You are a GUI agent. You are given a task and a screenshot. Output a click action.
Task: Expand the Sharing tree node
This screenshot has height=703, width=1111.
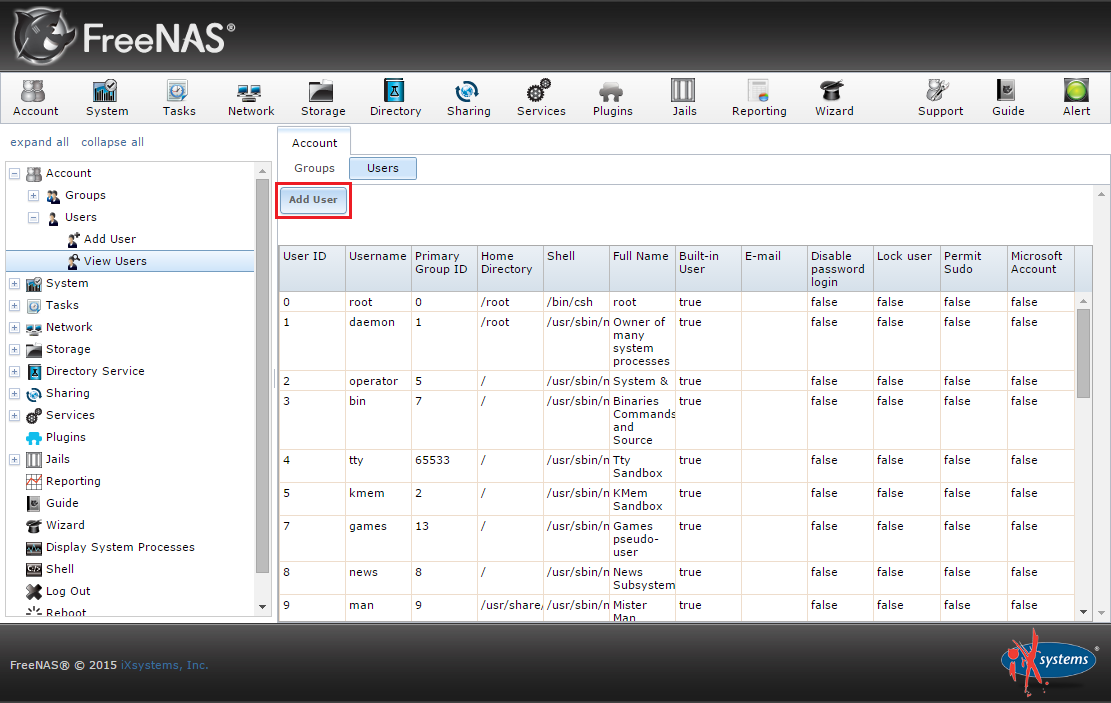click(x=14, y=393)
